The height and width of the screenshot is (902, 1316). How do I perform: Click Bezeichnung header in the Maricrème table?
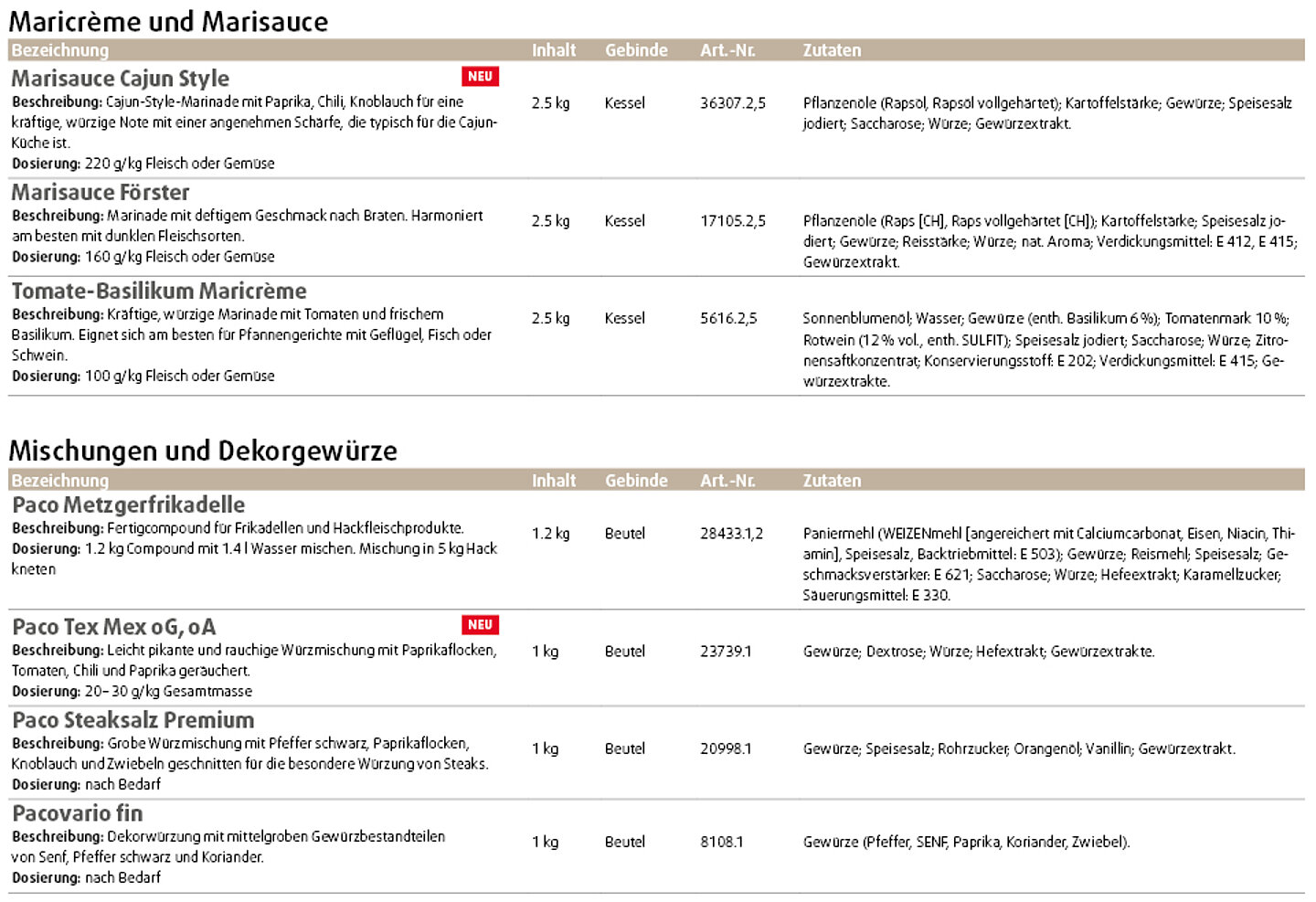(x=59, y=50)
